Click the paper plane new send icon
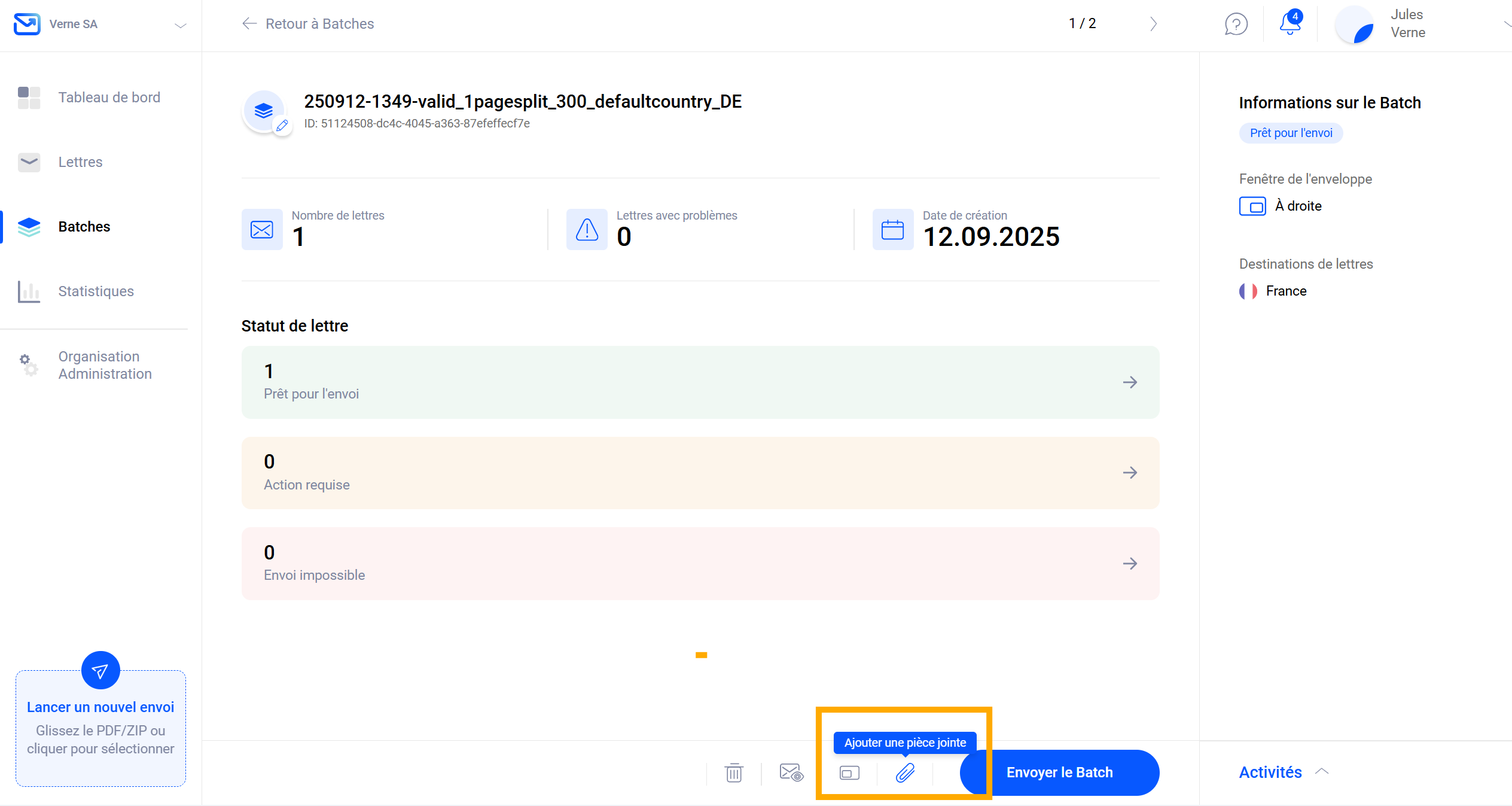 coord(100,670)
